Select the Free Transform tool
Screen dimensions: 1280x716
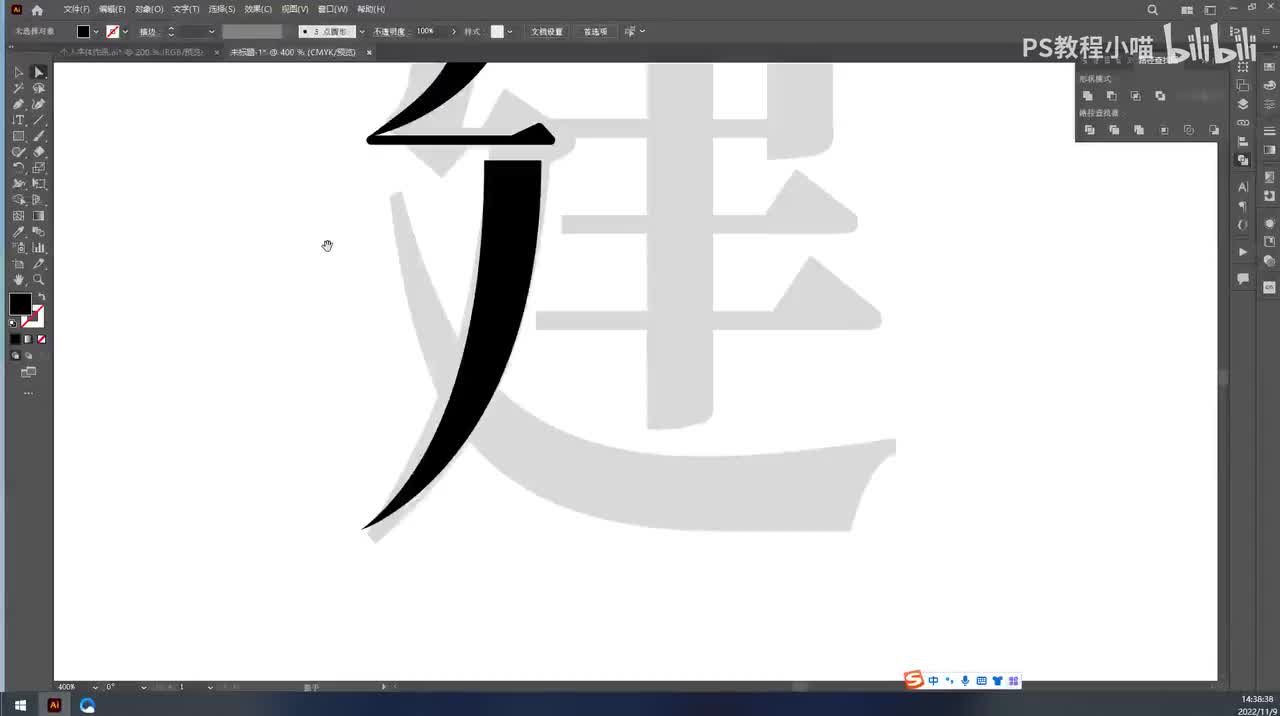click(x=39, y=184)
